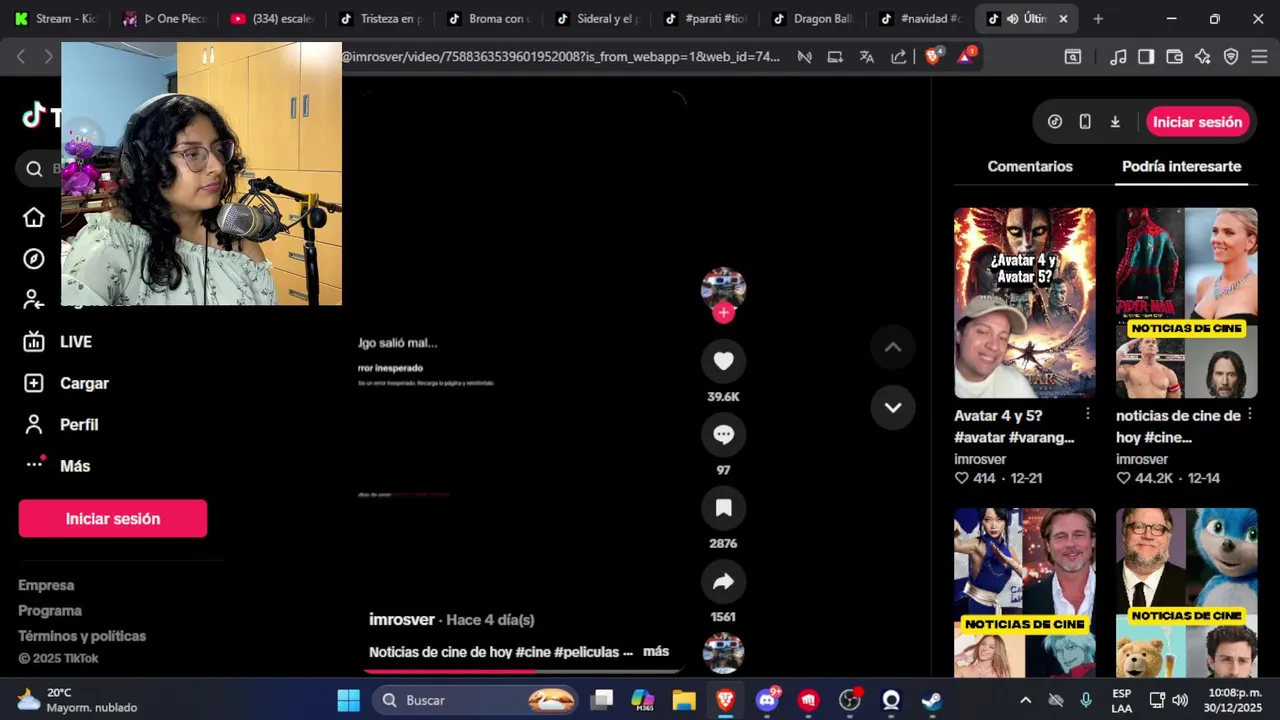Open the Avatar 4 y 5 video thumbnail
This screenshot has height=720, width=1280.
[1024, 303]
